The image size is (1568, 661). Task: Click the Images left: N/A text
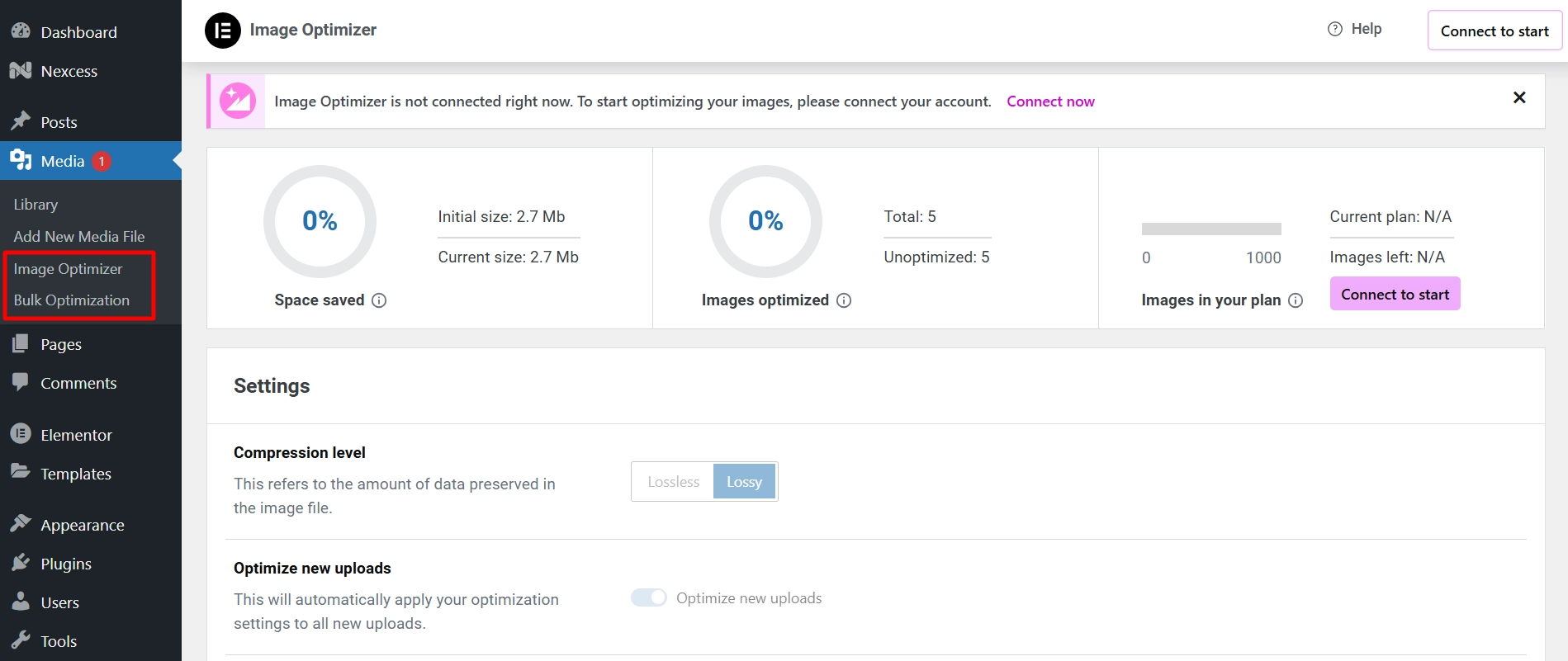point(1387,257)
